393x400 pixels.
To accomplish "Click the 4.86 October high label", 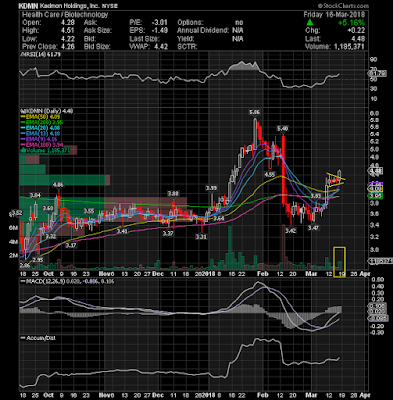I will 58,184.
